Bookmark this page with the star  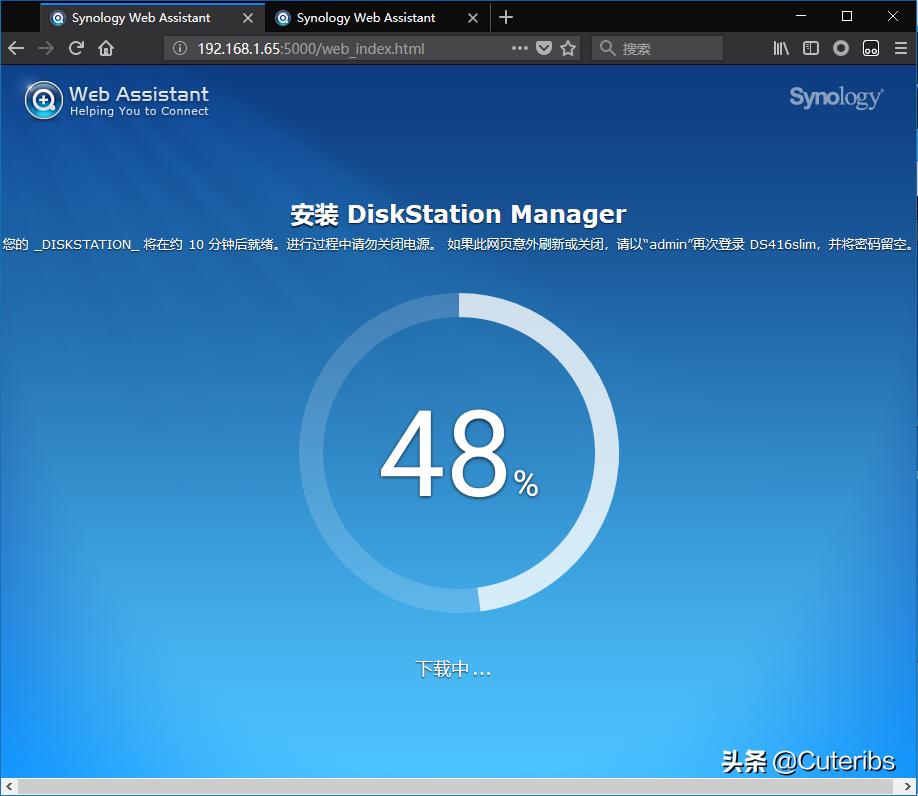point(568,48)
